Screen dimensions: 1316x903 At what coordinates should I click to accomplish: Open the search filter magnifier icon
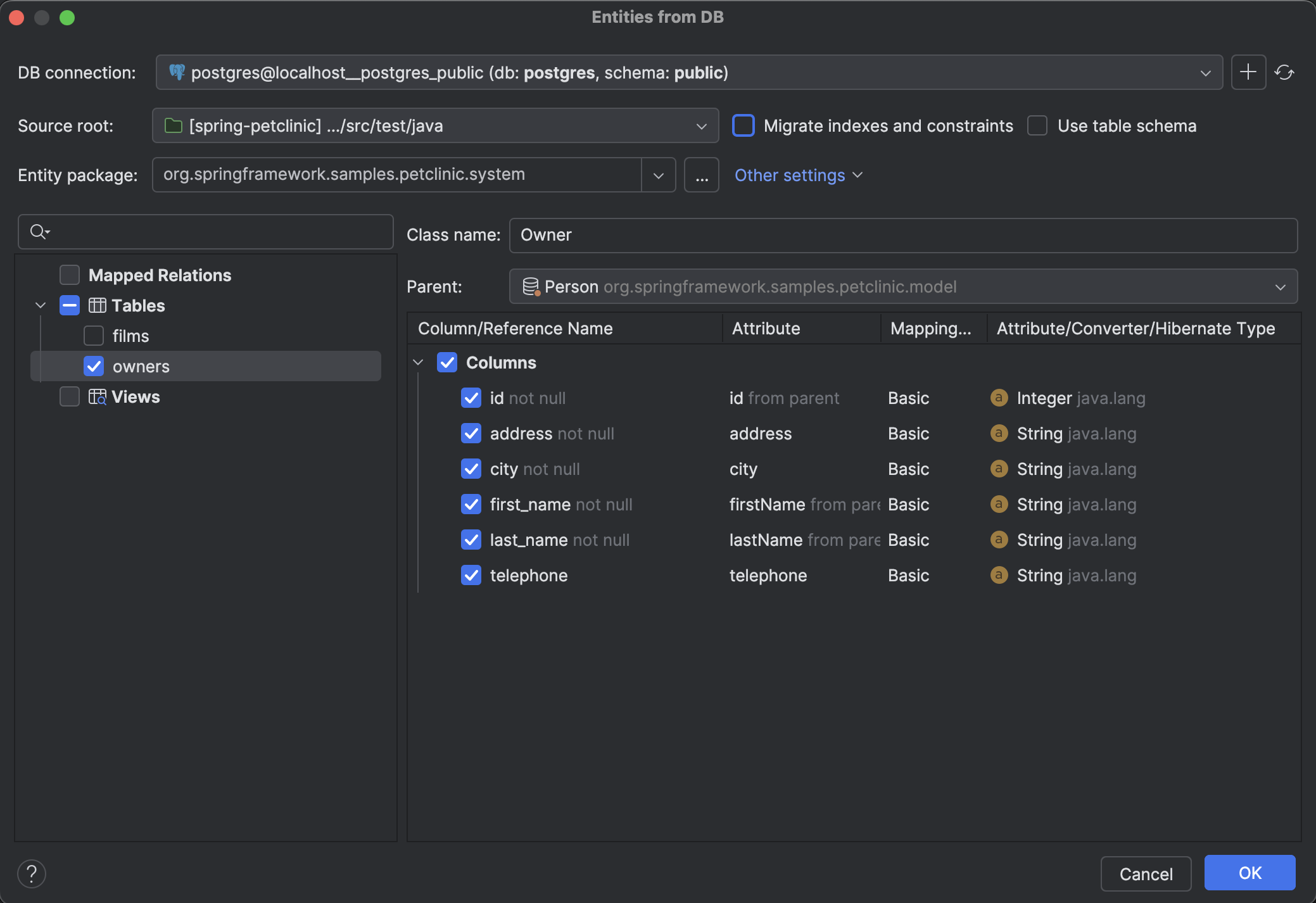pos(39,232)
